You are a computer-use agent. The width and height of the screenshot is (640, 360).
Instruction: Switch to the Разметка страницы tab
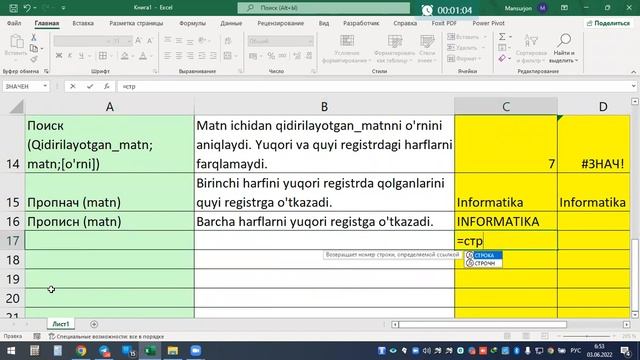click(x=136, y=23)
